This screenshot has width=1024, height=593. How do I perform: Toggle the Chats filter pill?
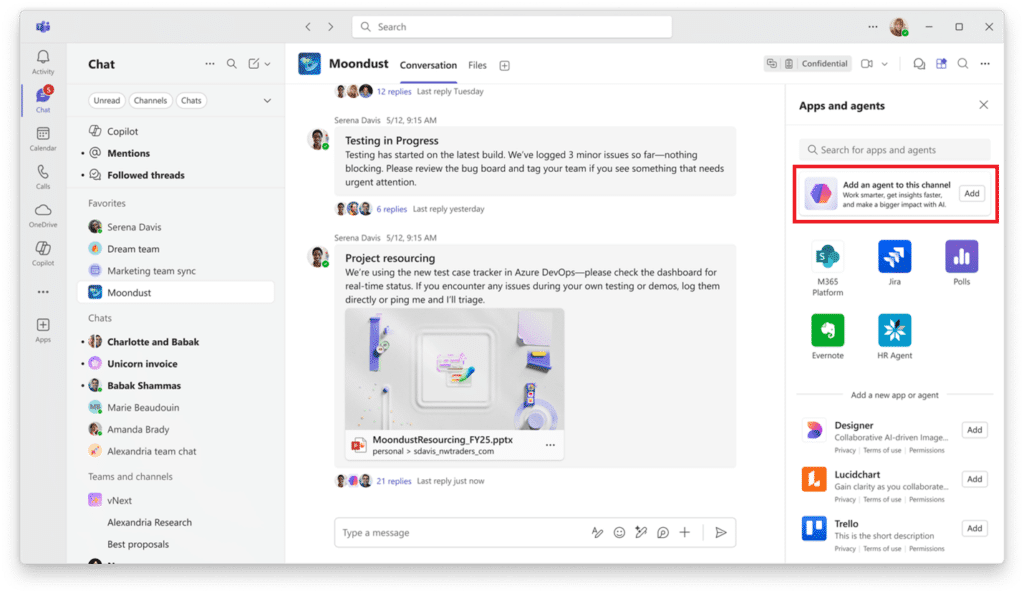pyautogui.click(x=194, y=100)
